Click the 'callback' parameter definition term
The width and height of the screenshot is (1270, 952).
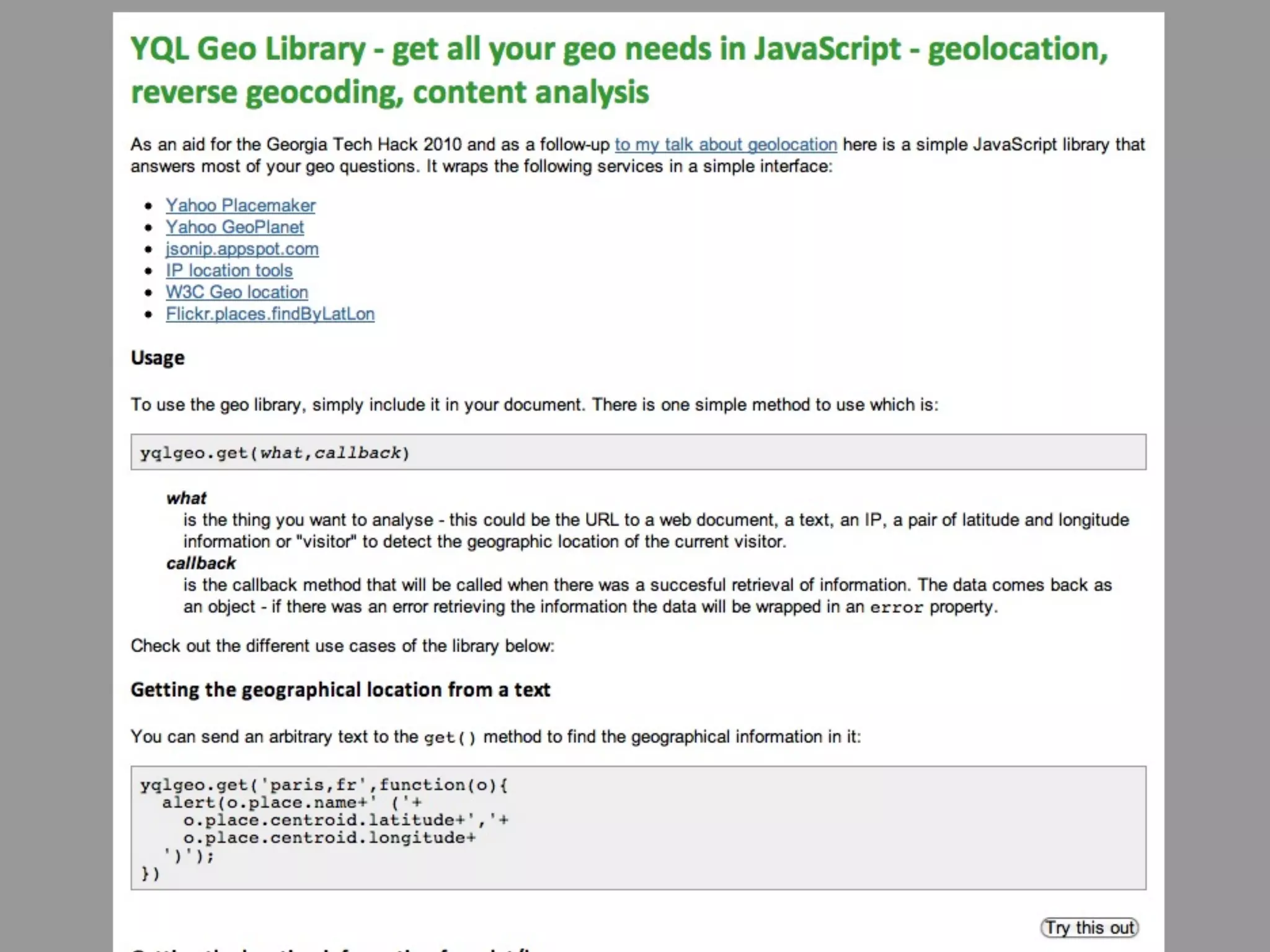[x=201, y=563]
